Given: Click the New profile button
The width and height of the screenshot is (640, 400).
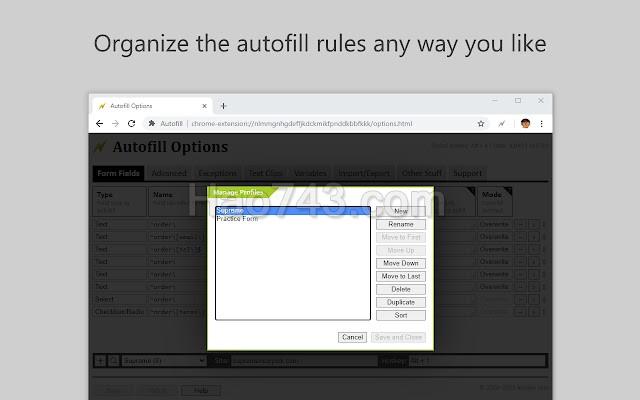Looking at the screenshot, I should [401, 211].
